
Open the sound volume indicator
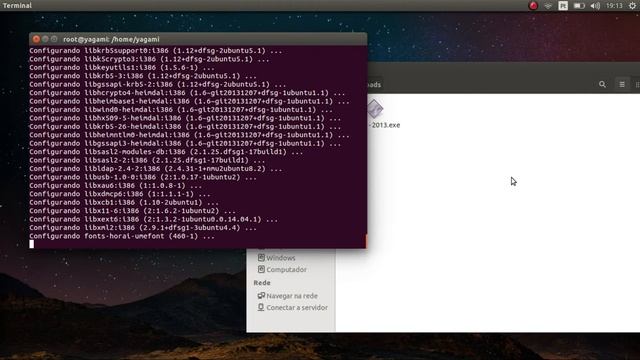coord(595,6)
